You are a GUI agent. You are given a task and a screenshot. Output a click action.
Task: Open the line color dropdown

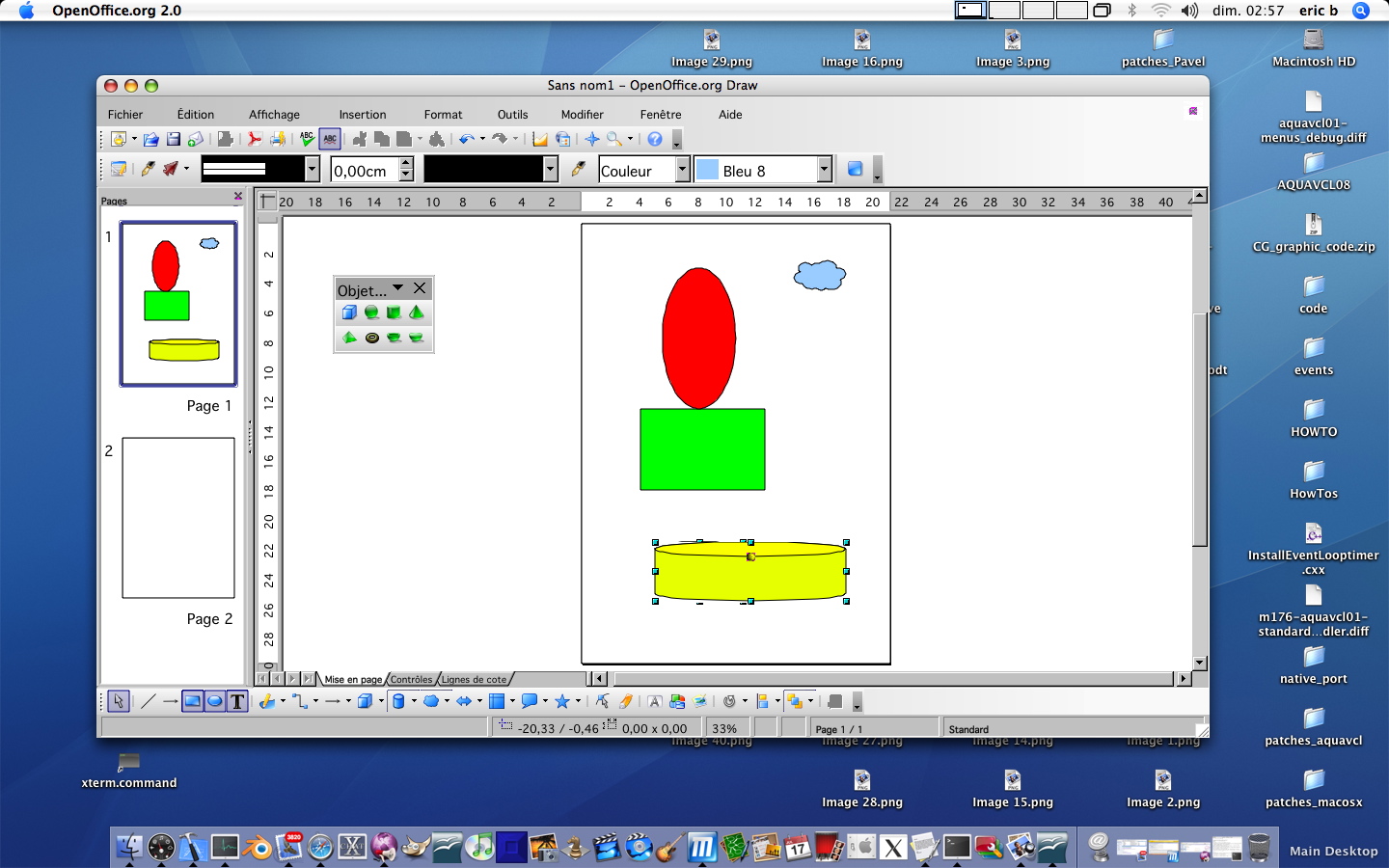coord(550,169)
